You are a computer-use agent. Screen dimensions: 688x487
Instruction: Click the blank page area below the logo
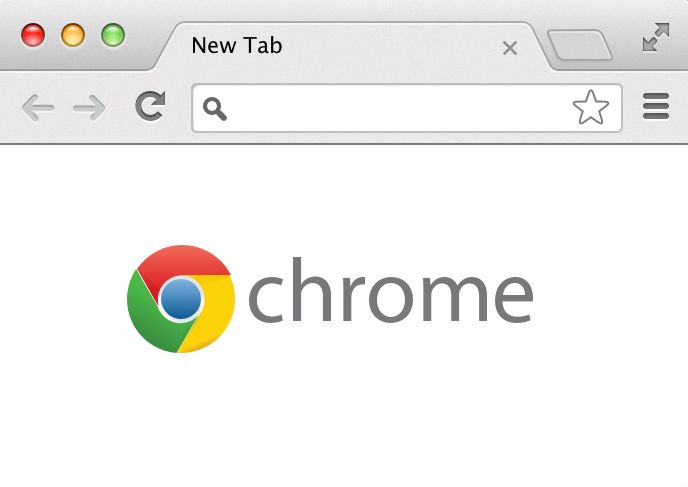pyautogui.click(x=344, y=421)
